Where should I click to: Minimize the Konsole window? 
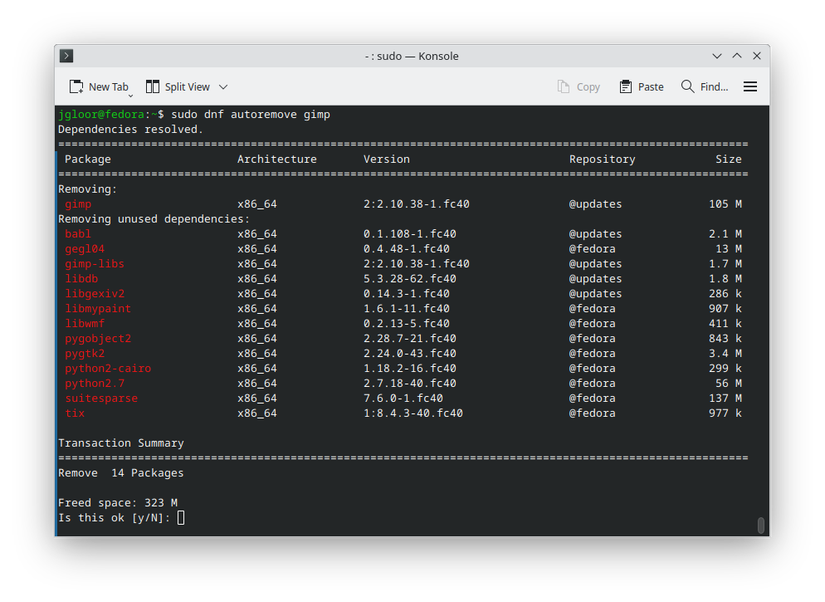tap(717, 56)
